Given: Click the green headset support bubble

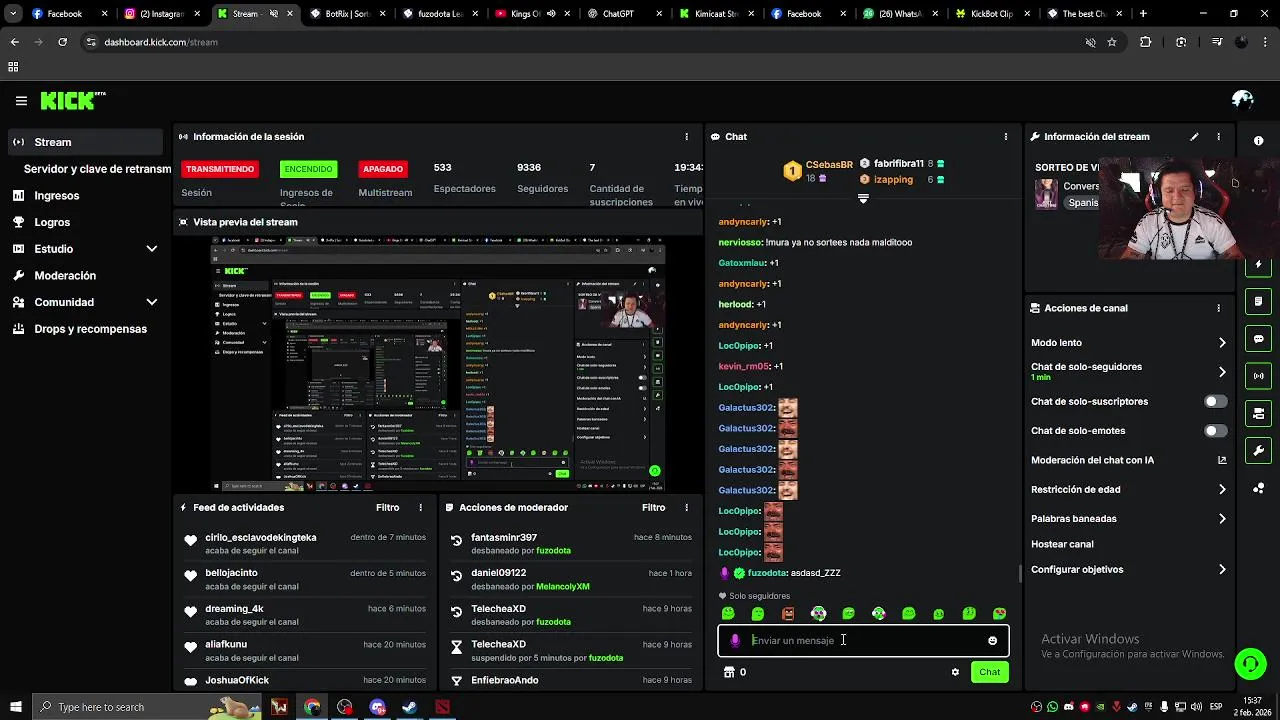Looking at the screenshot, I should click(1250, 664).
